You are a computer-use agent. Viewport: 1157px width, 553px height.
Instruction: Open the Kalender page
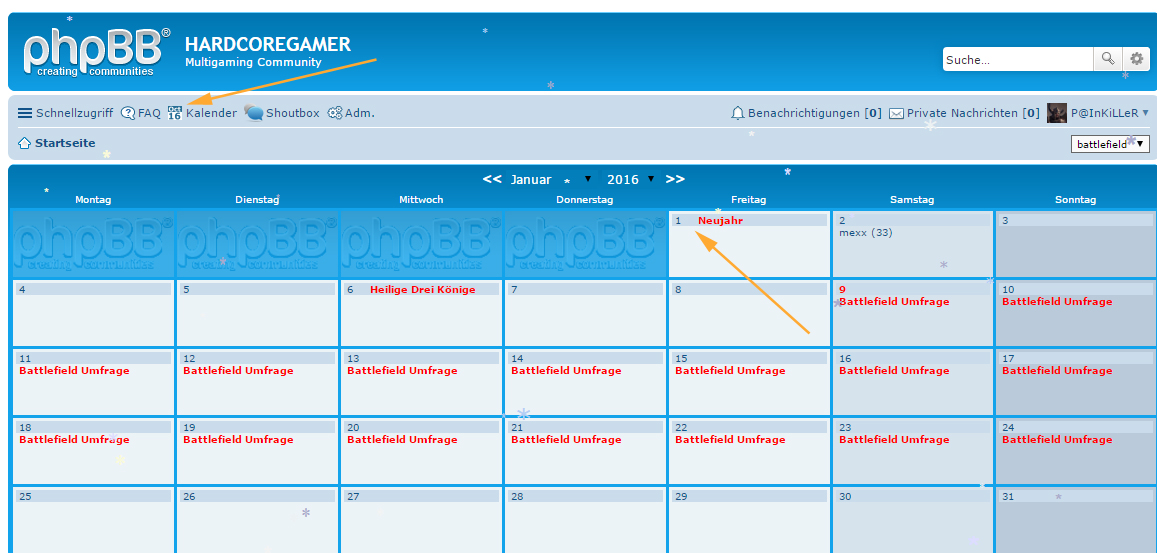211,113
